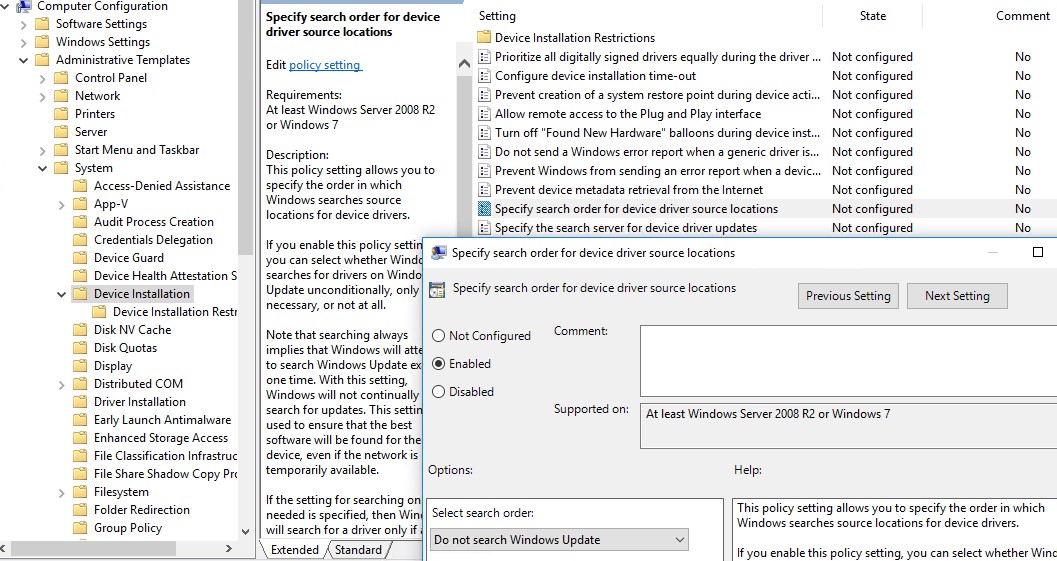Image resolution: width=1057 pixels, height=561 pixels.
Task: Click the State column header
Action: [872, 16]
